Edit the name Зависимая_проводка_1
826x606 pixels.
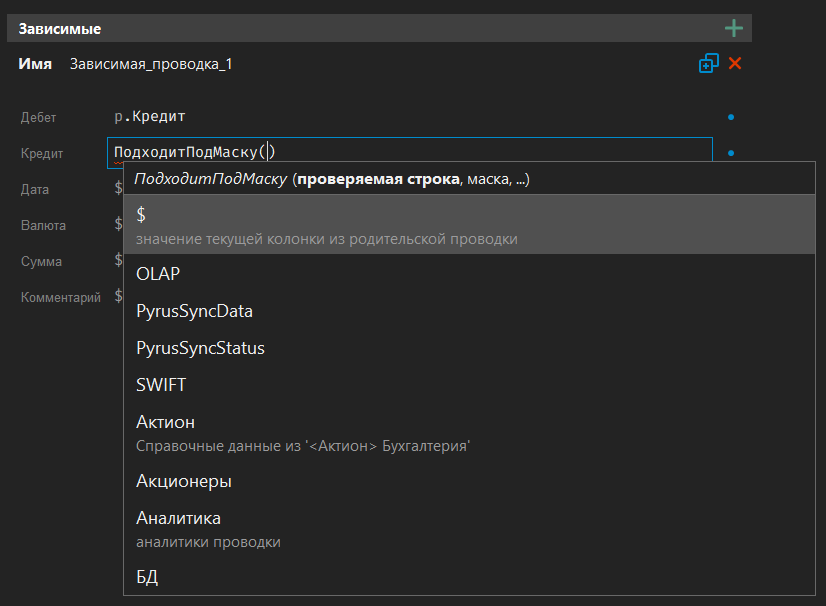pos(150,64)
